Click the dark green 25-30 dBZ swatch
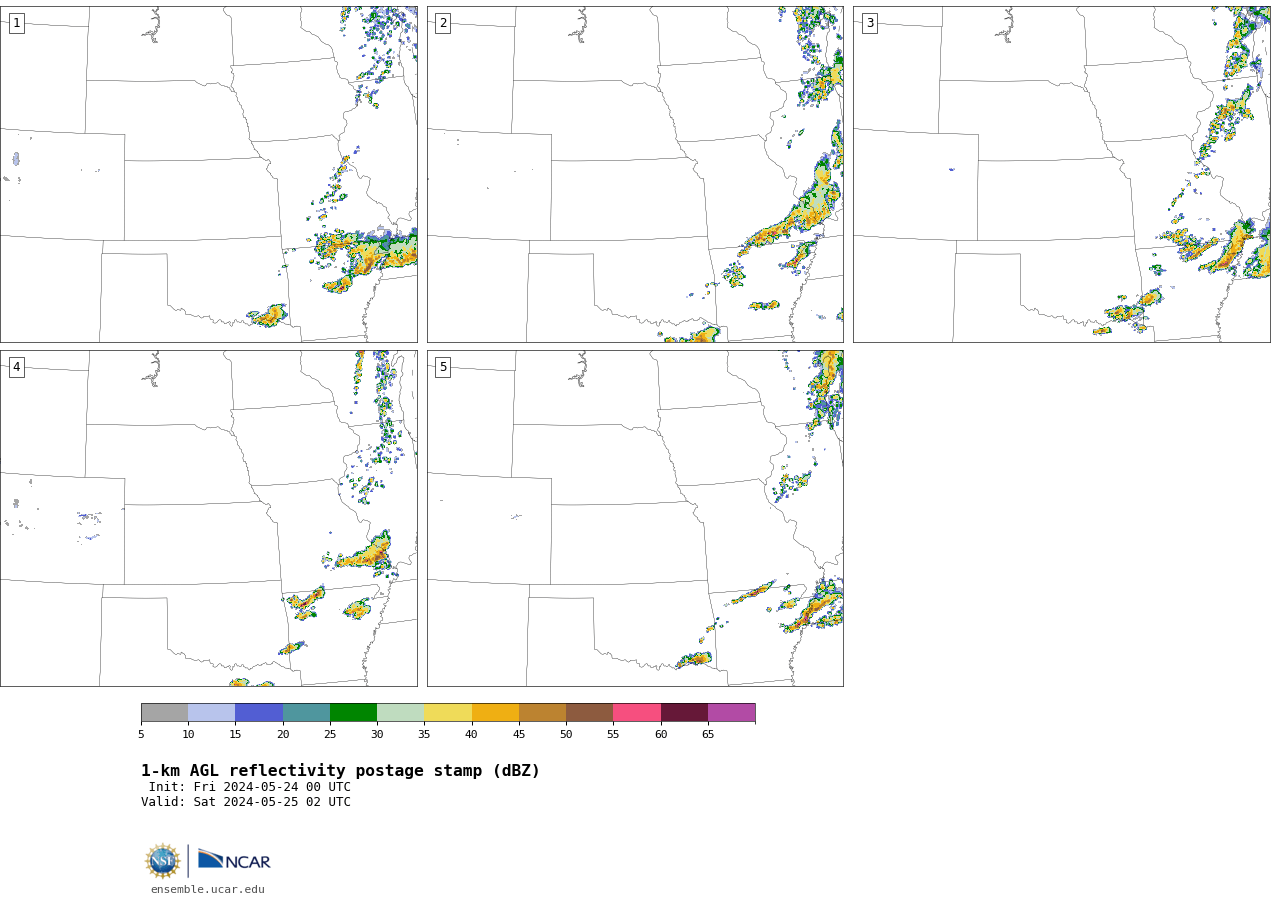 pos(353,713)
